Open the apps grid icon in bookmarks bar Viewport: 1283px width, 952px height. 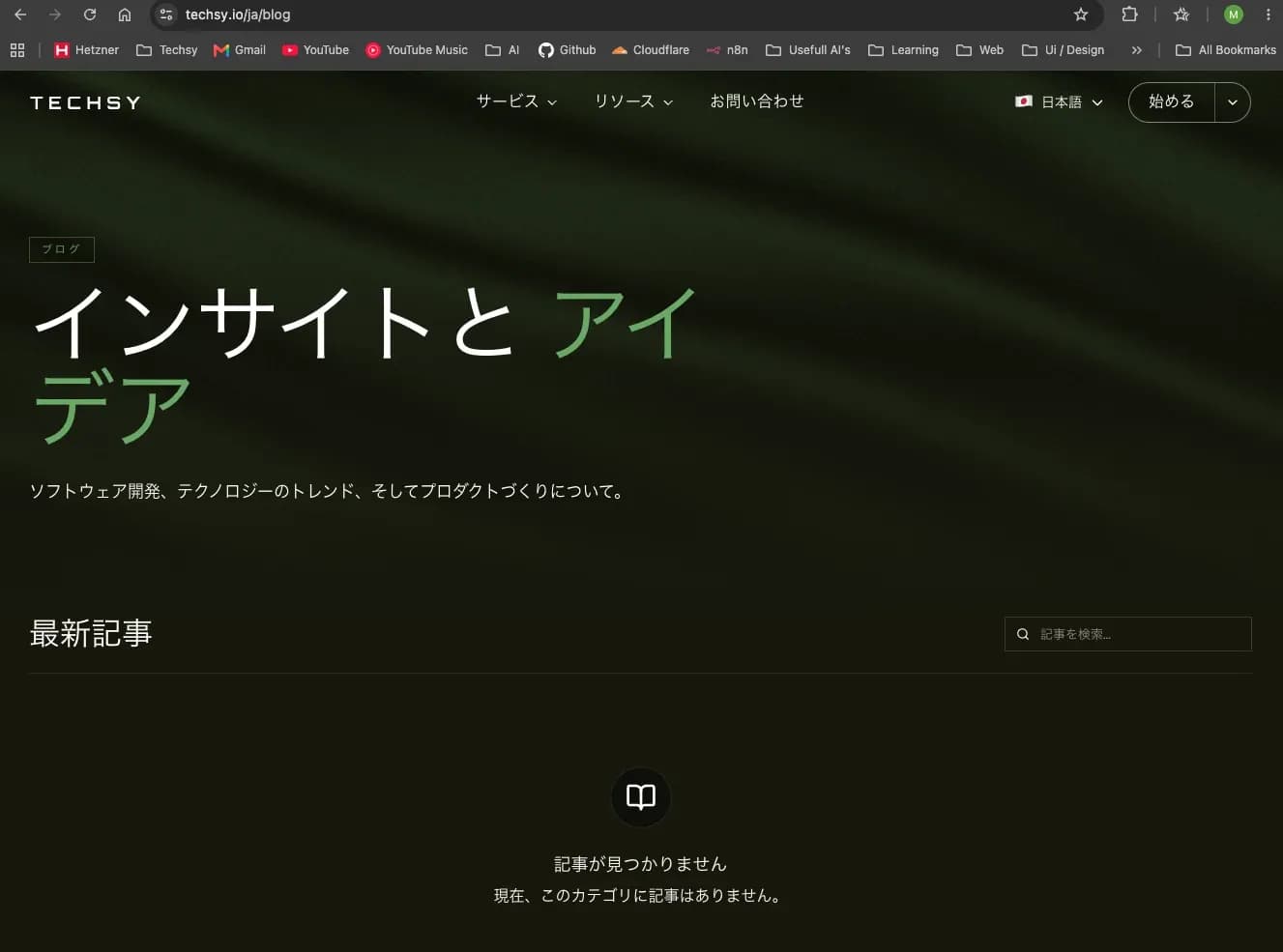[x=17, y=50]
